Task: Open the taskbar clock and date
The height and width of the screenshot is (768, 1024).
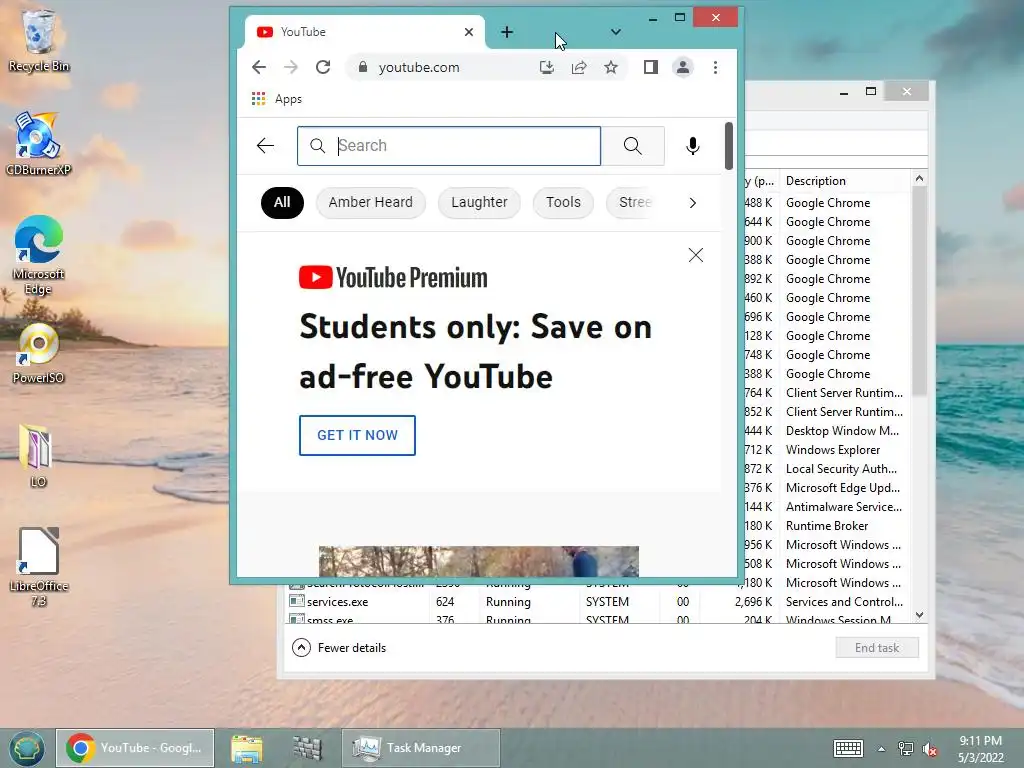Action: click(x=980, y=749)
